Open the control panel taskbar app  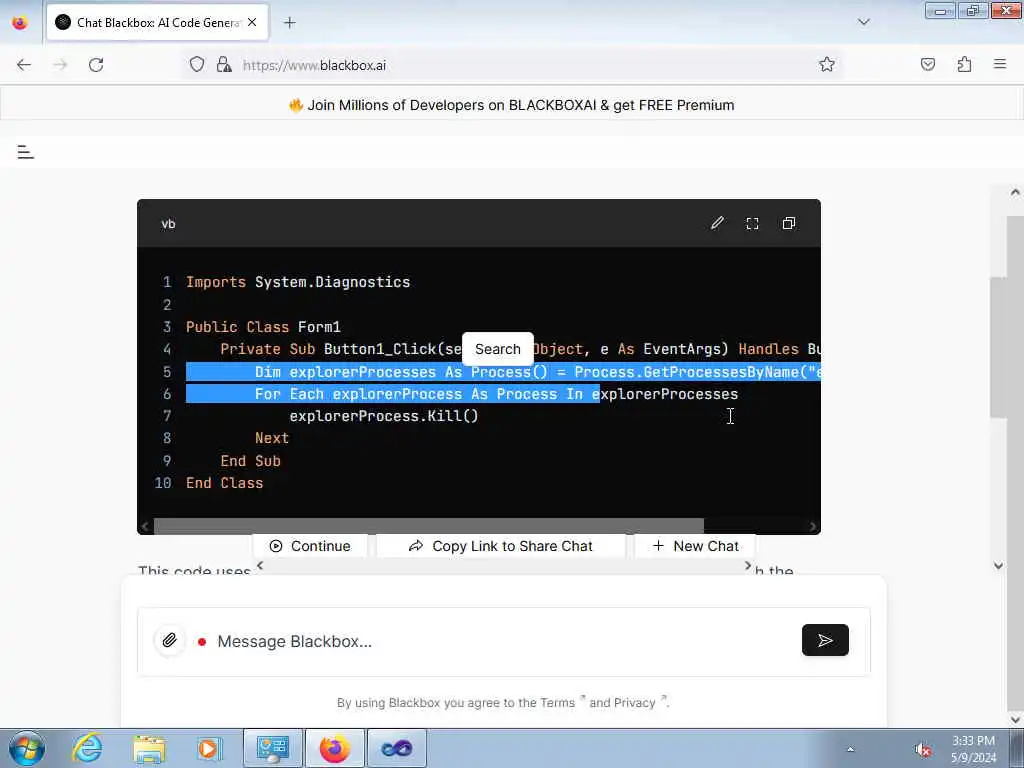(272, 748)
